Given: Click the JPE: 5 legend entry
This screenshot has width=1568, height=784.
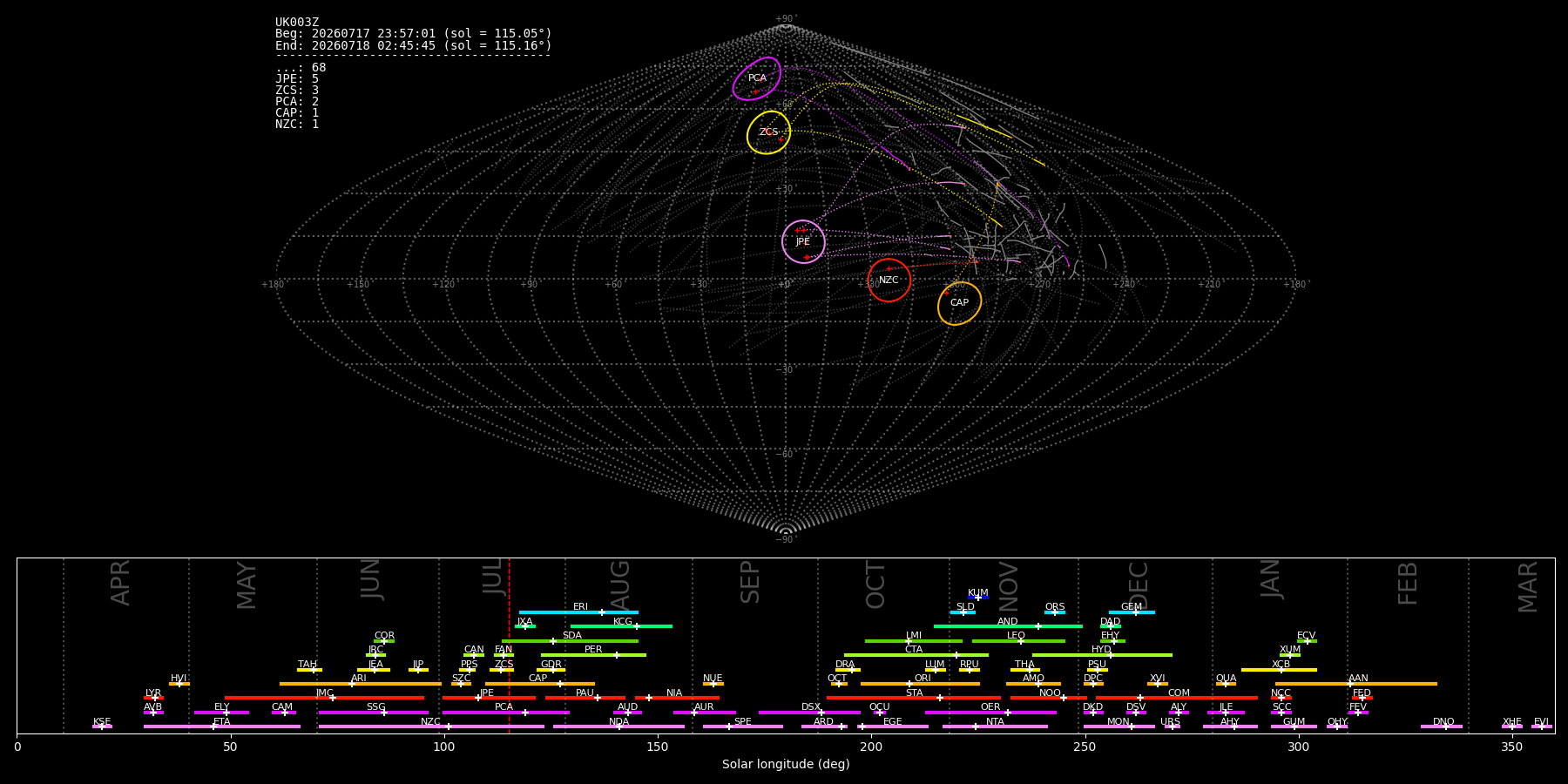Looking at the screenshot, I should tap(297, 79).
